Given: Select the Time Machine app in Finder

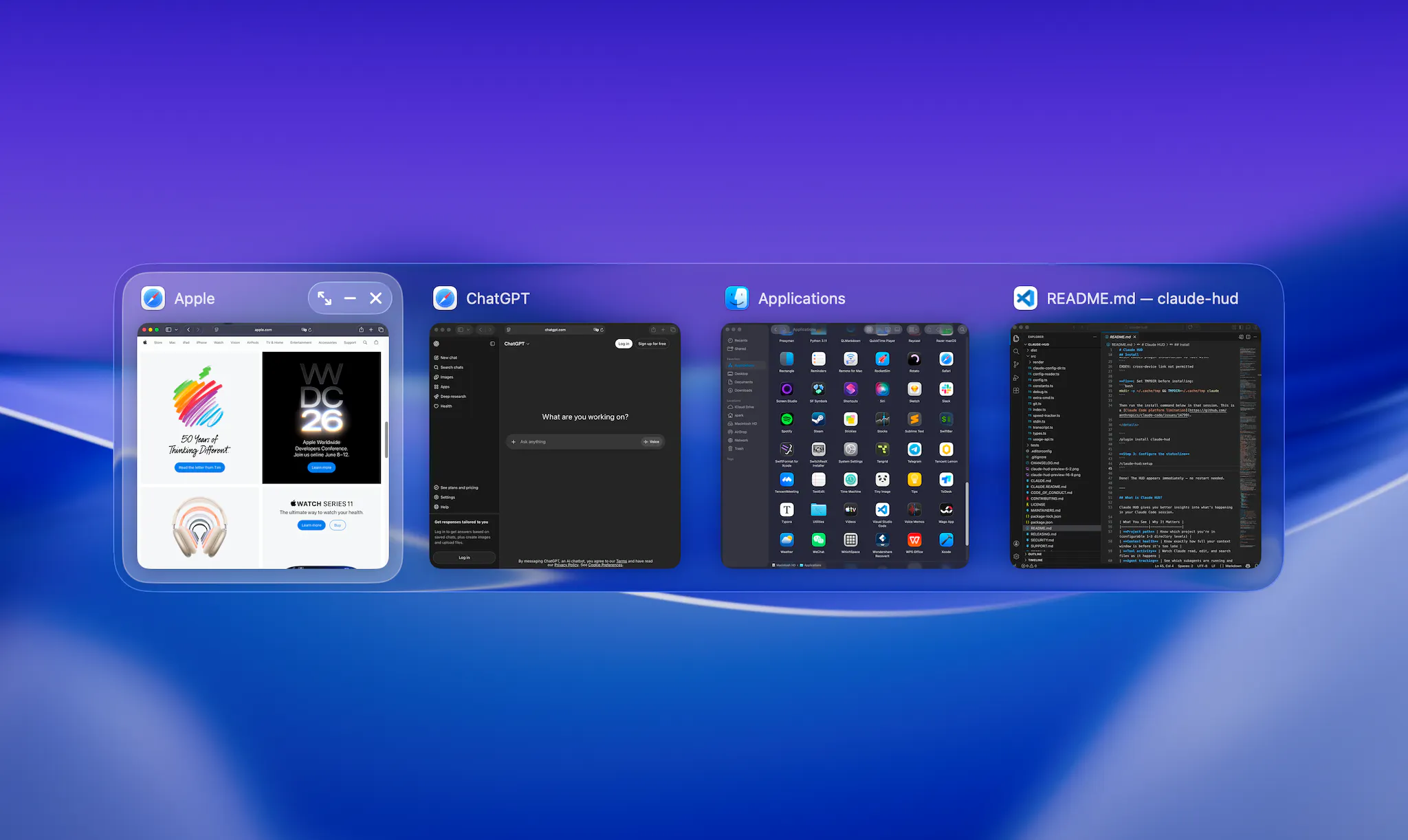Looking at the screenshot, I should 850,479.
